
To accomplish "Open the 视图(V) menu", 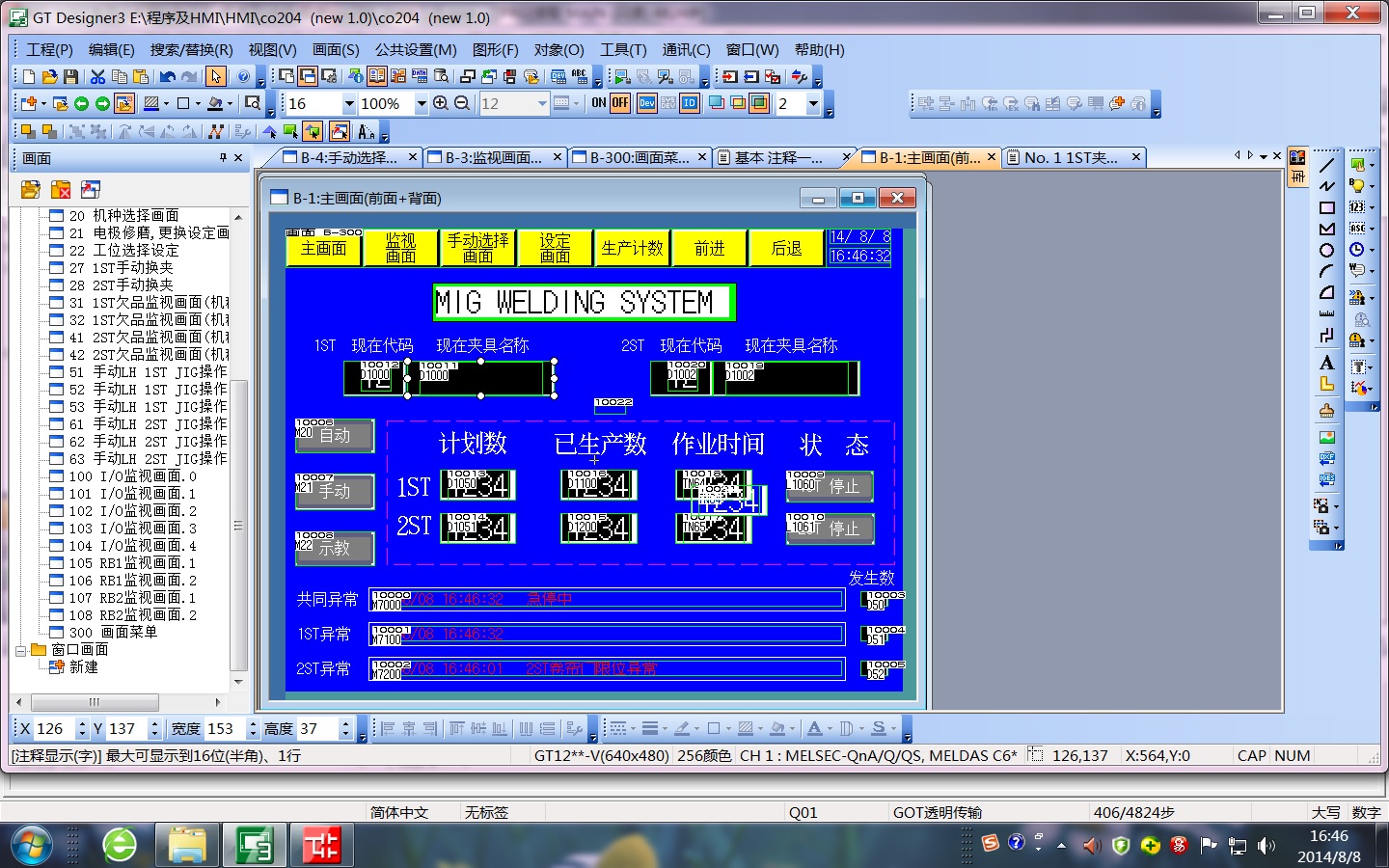I will [272, 49].
